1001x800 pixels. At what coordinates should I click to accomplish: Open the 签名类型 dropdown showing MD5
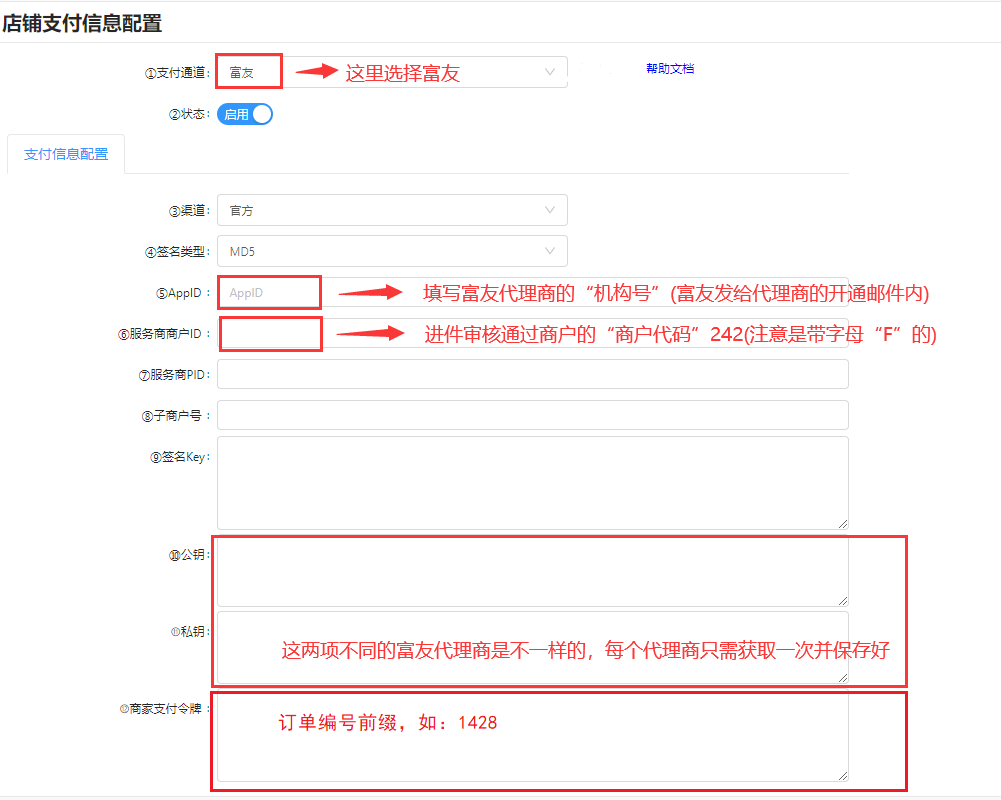(392, 252)
